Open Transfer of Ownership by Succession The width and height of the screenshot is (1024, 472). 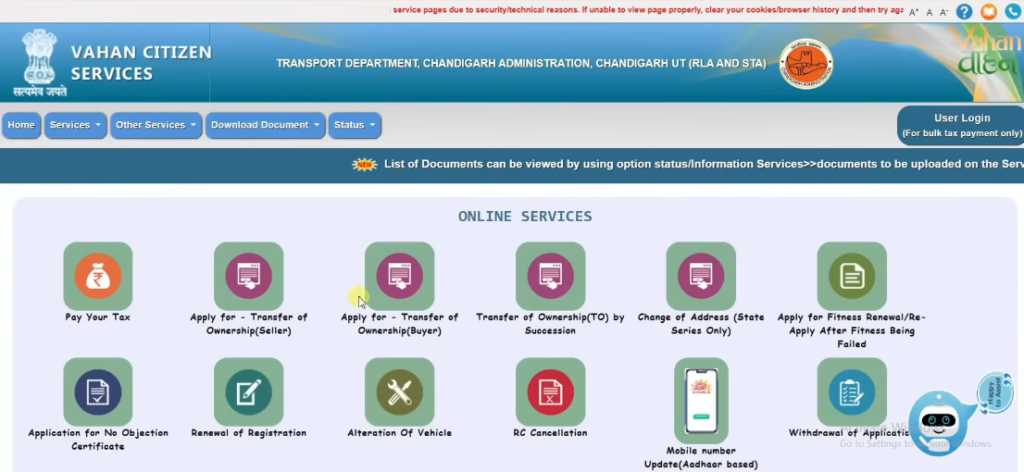coord(550,277)
